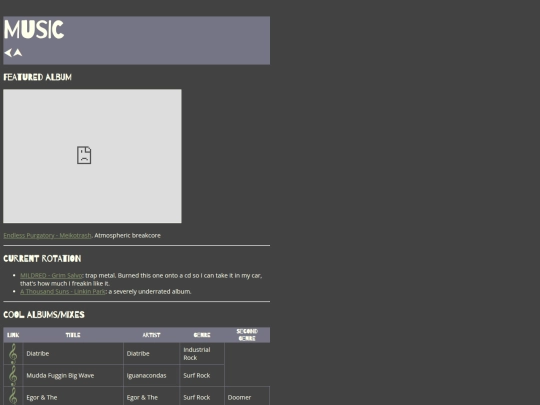Viewport: 540px width, 405px height.
Task: Select the Mudda Fuggin Big Wave title cell
Action: pyautogui.click(x=73, y=375)
